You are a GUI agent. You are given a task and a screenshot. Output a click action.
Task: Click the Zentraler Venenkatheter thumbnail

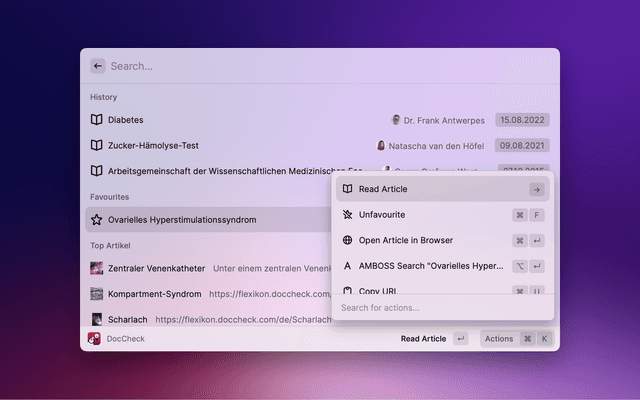97,268
